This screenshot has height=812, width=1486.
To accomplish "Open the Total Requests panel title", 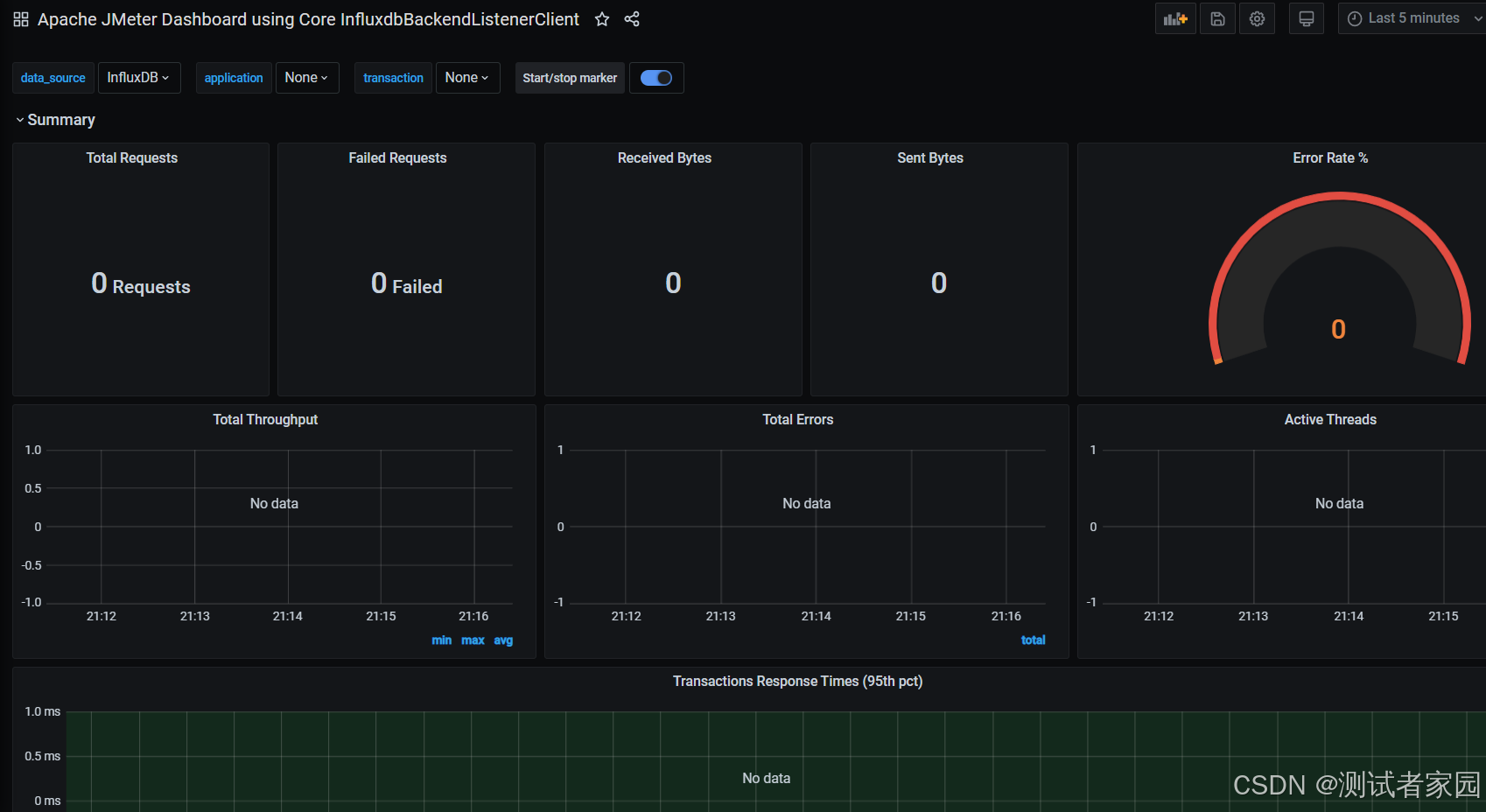I will point(132,158).
